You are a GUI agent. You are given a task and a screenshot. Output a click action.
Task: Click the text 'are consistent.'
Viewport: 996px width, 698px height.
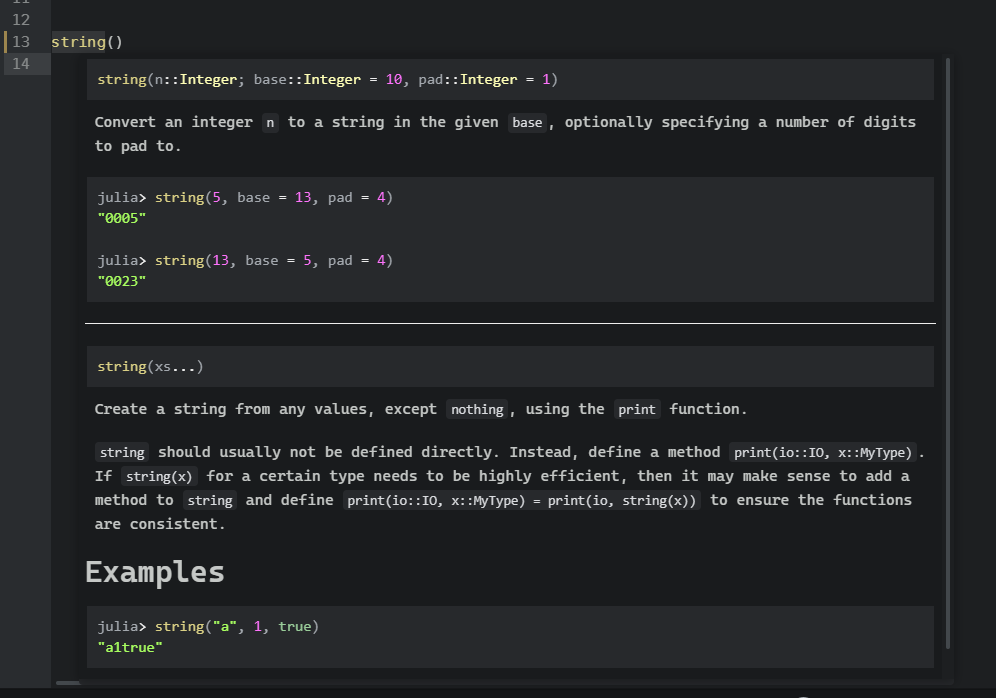160,524
